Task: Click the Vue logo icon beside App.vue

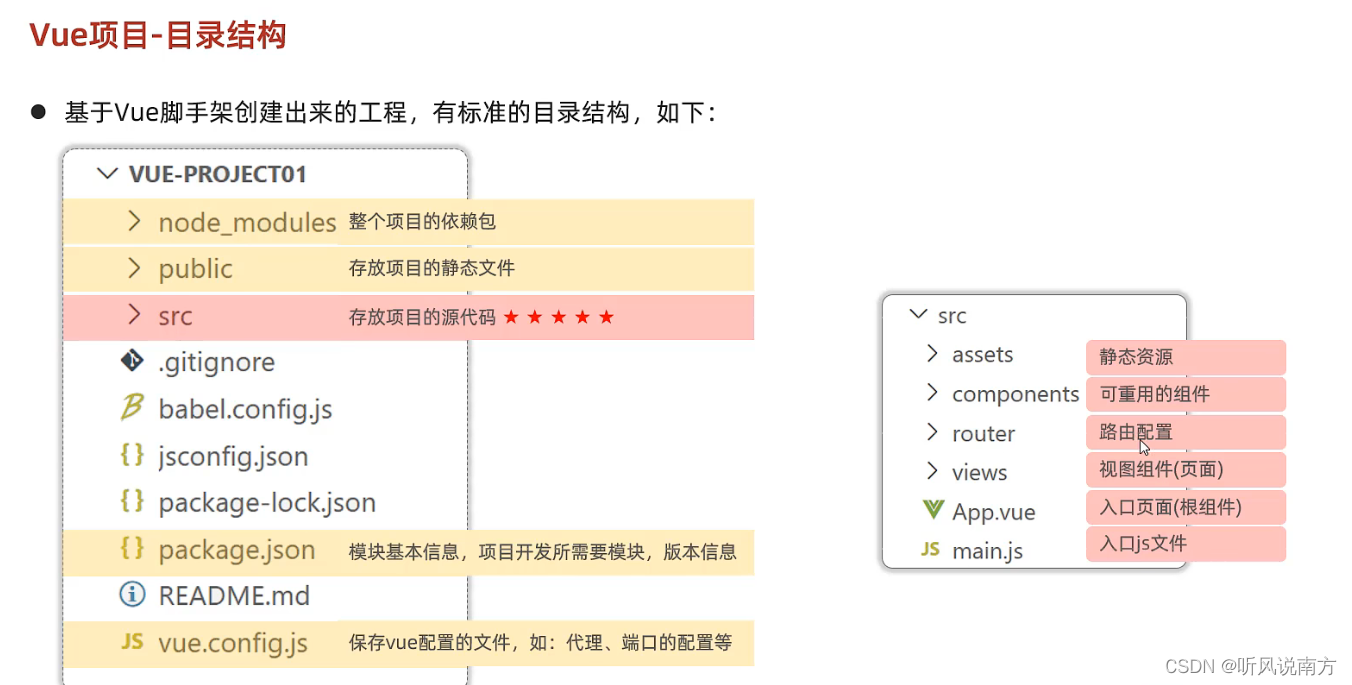Action: pyautogui.click(x=932, y=510)
